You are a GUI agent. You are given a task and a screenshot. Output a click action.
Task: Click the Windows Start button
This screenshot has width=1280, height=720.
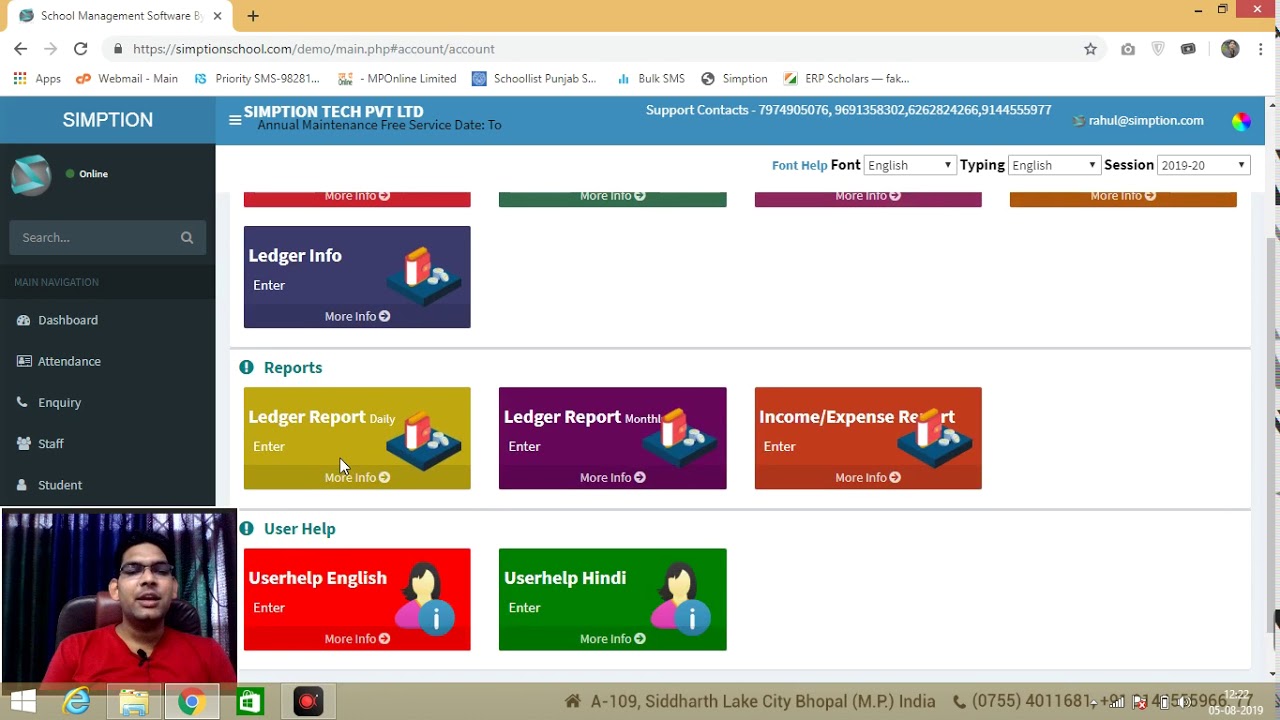[23, 702]
